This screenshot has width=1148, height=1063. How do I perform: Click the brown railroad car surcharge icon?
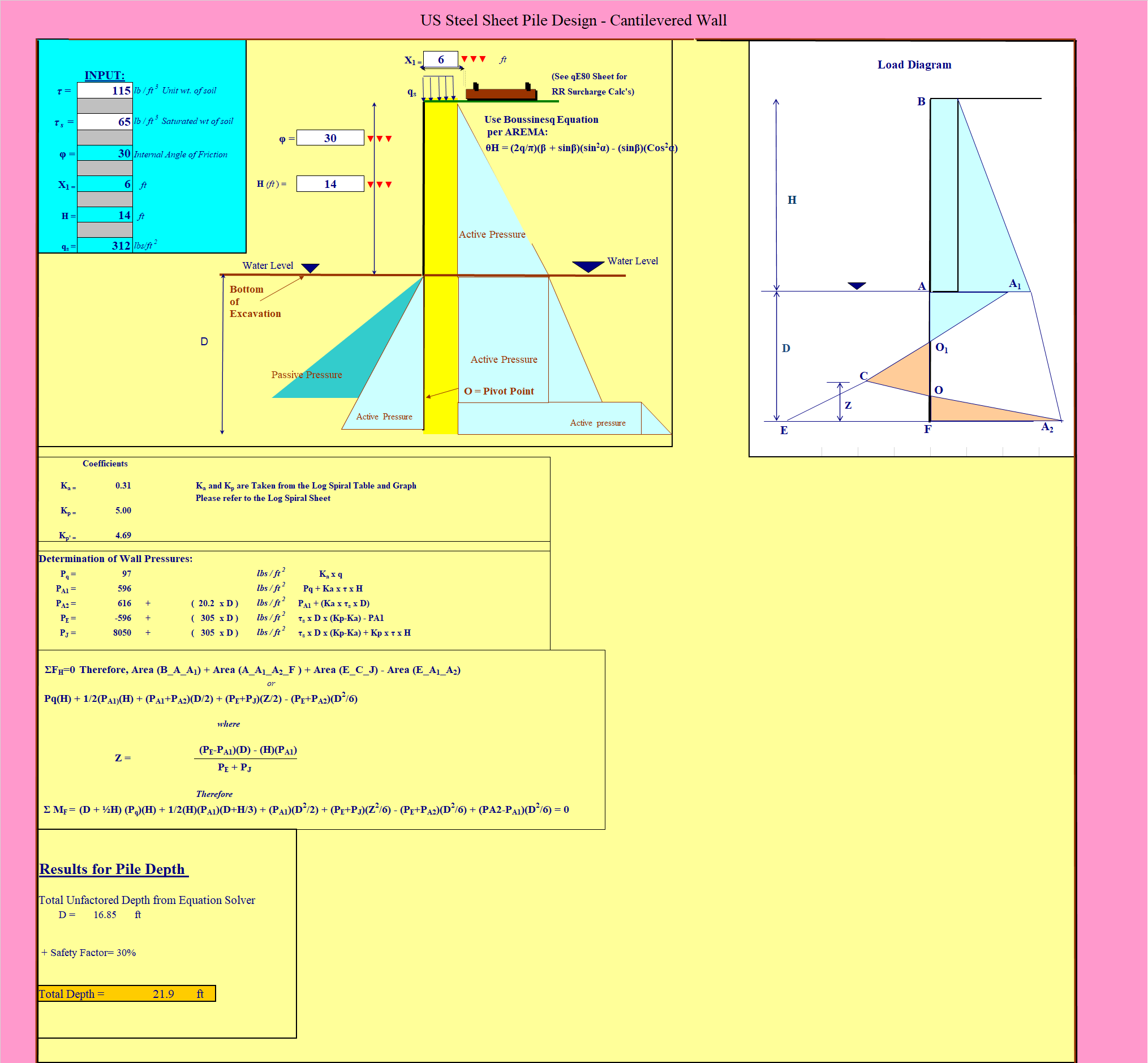(x=501, y=93)
